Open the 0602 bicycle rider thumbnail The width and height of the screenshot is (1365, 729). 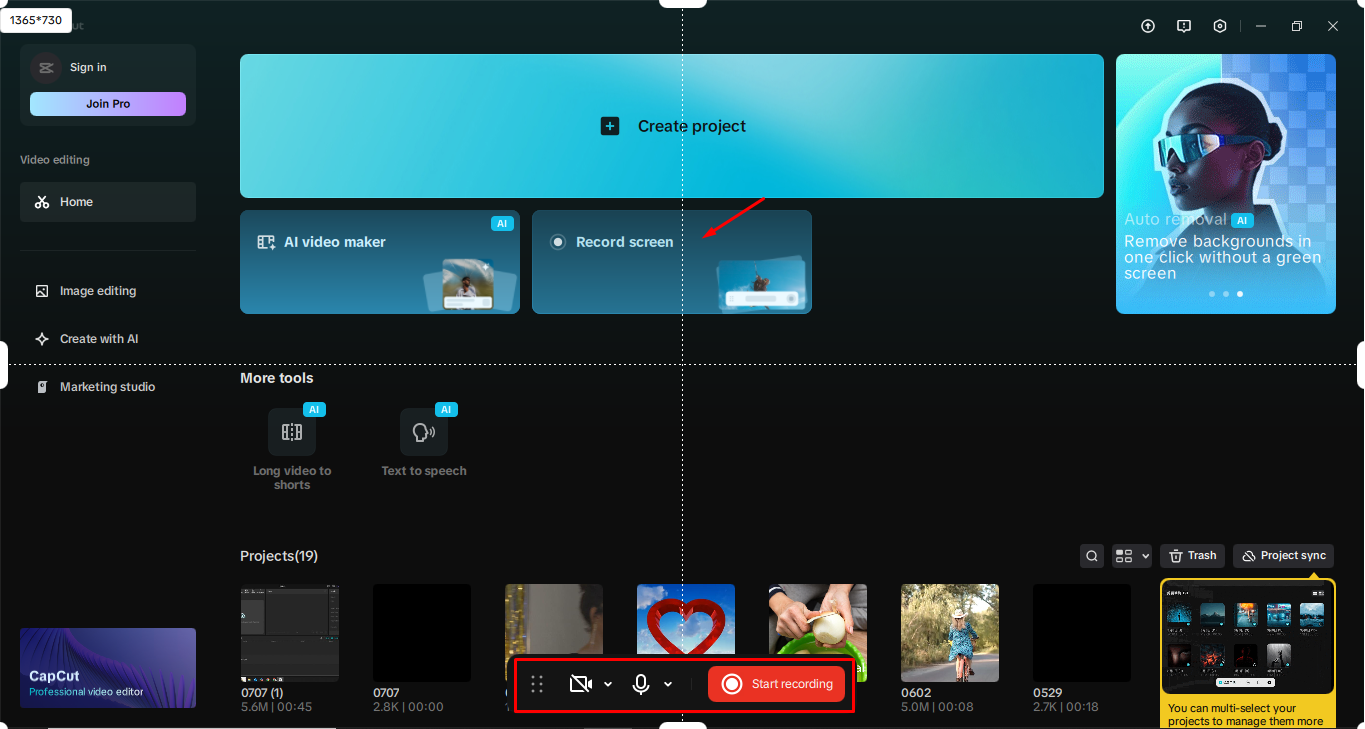pyautogui.click(x=950, y=633)
